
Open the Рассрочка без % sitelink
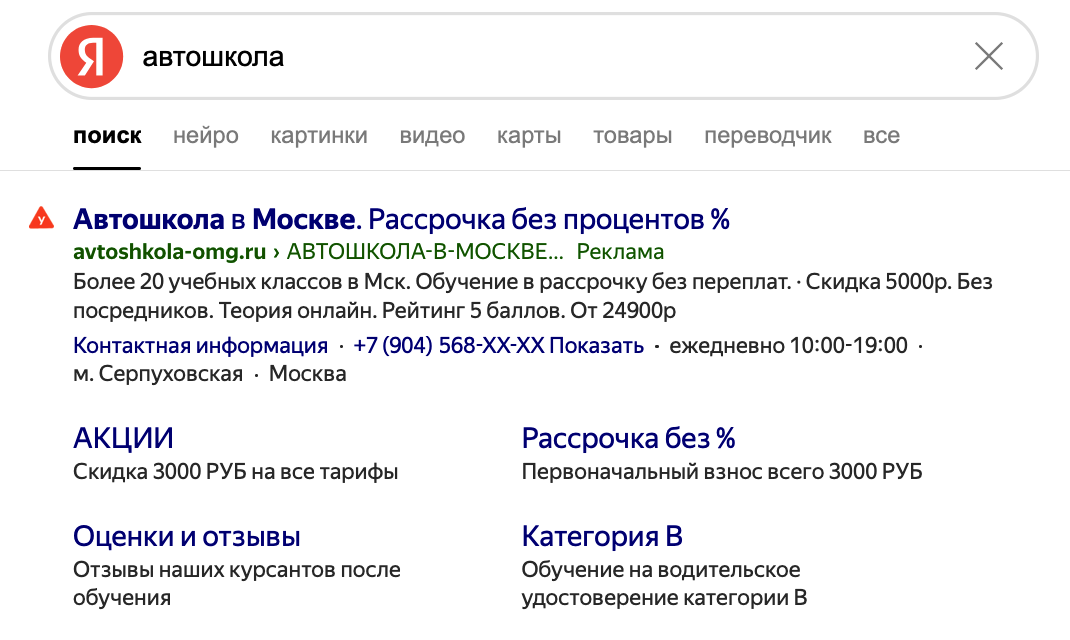628,438
